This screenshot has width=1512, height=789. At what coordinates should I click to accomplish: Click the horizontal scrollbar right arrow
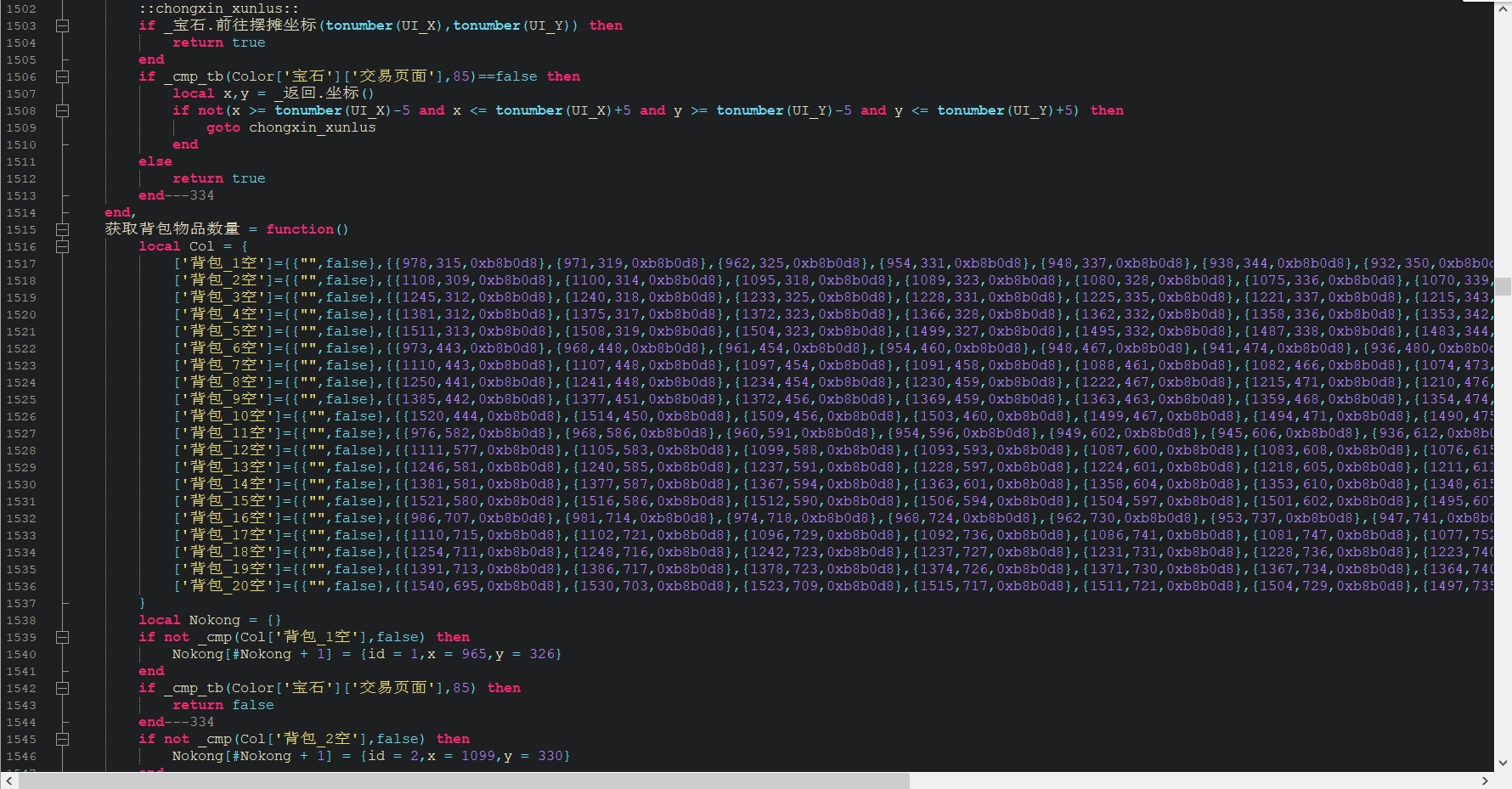click(1486, 781)
